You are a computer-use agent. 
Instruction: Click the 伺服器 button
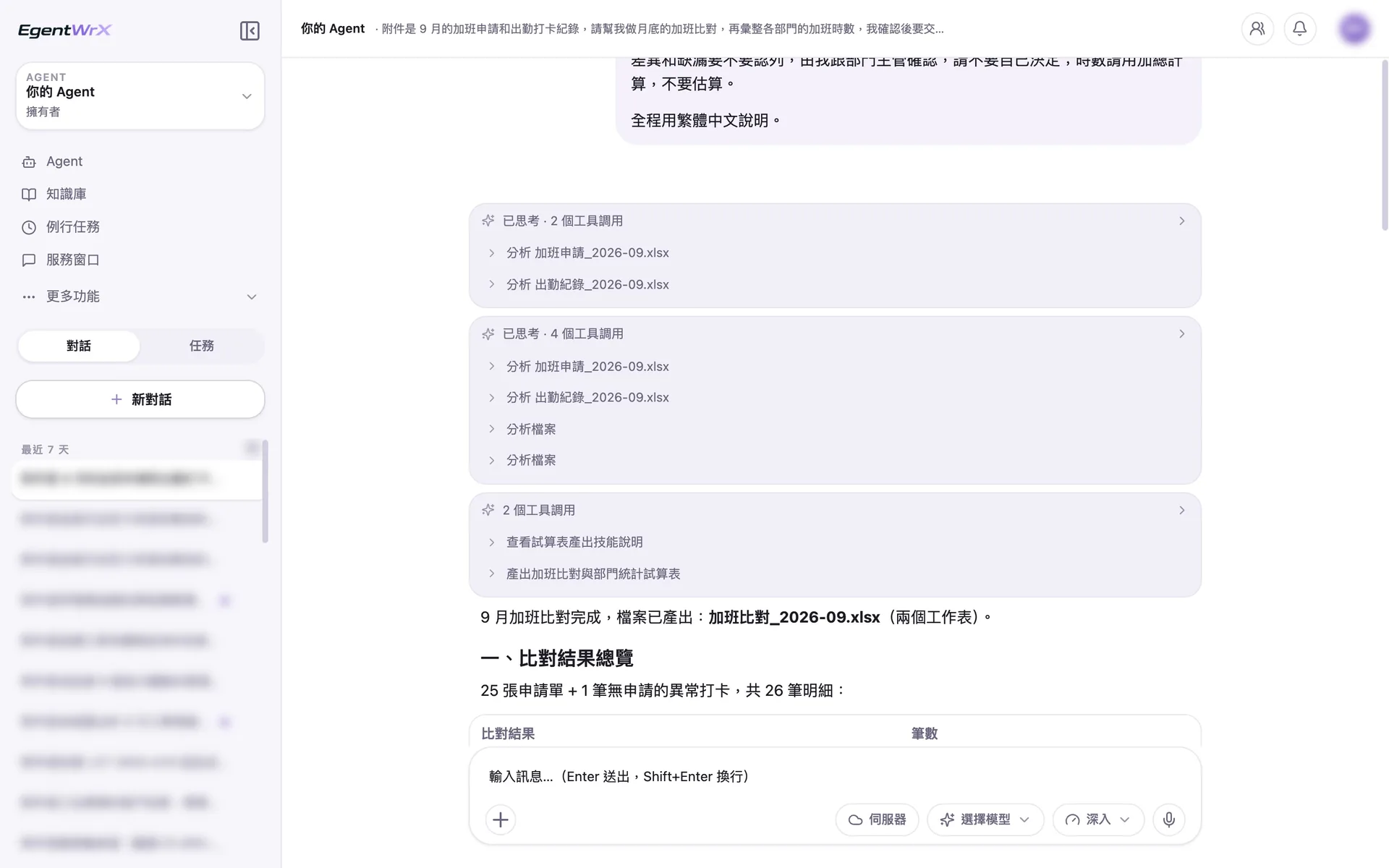click(x=877, y=820)
